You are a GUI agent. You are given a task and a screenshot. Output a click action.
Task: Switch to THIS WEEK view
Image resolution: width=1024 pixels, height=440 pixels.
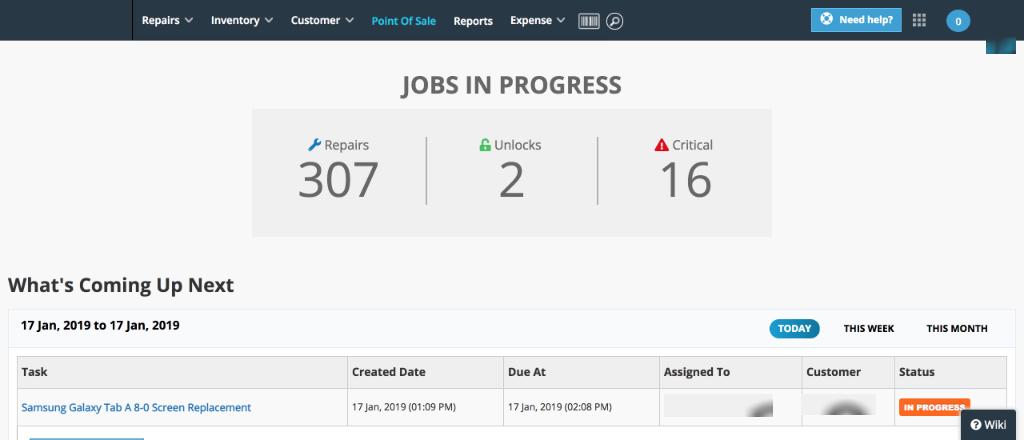tap(869, 328)
